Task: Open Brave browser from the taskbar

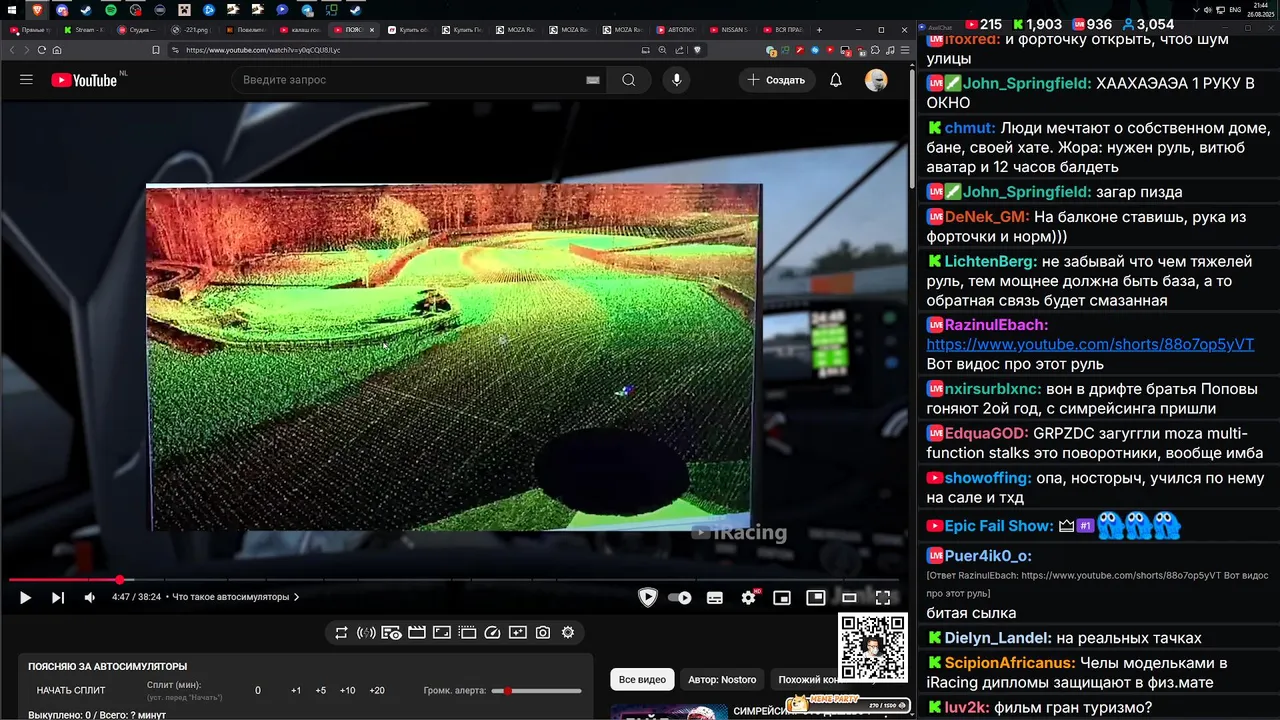Action: 37,10
